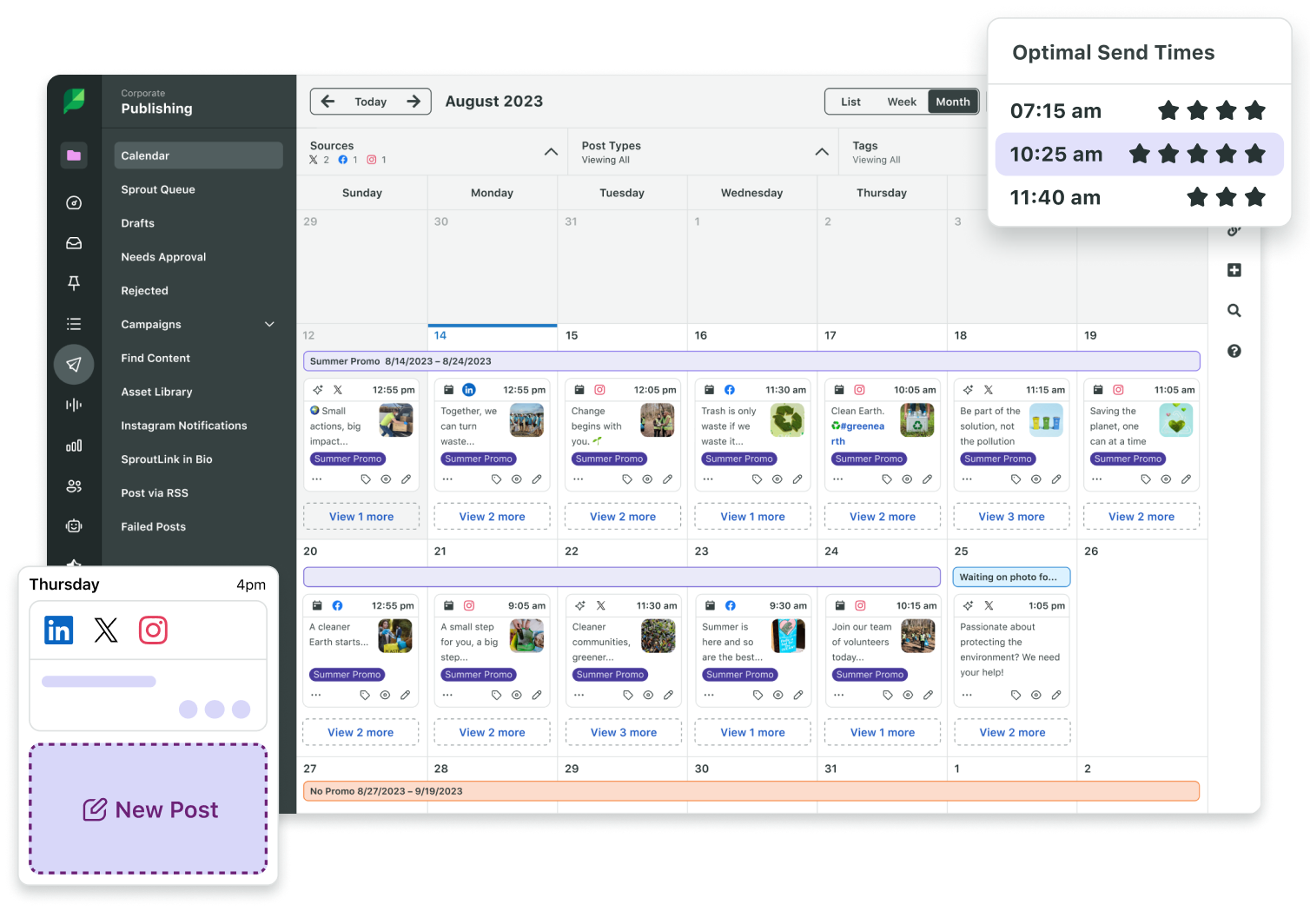The height and width of the screenshot is (924, 1310).
Task: Collapse the Sources filter panel
Action: (551, 151)
